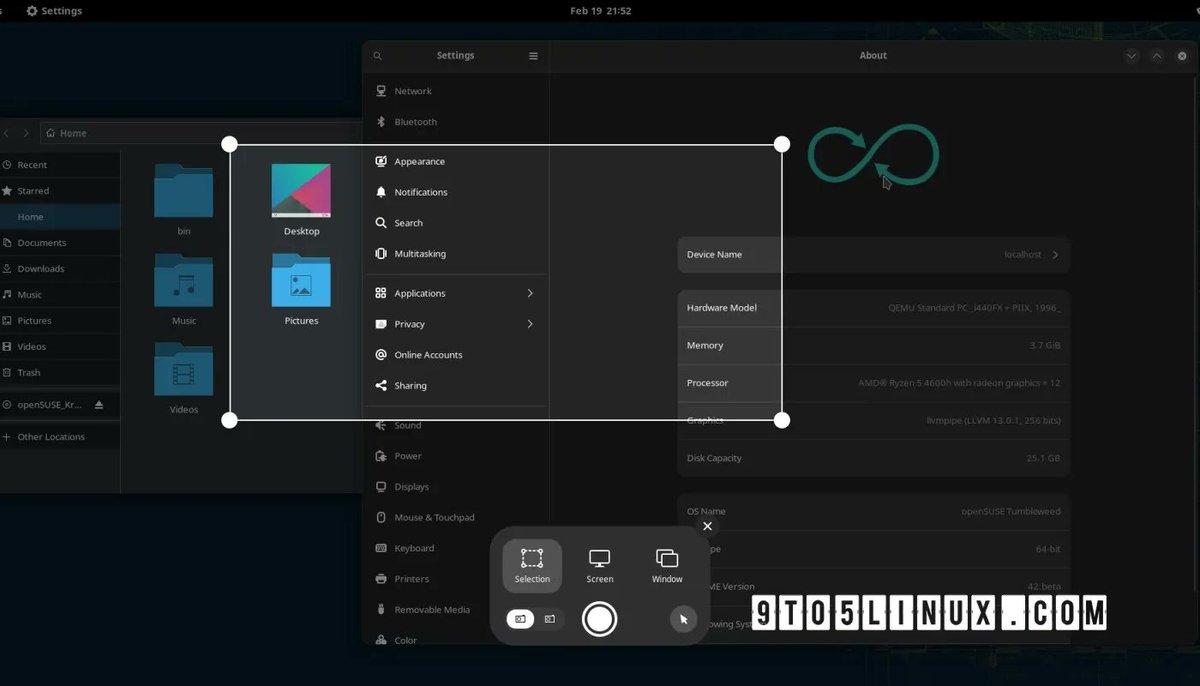Screen dimensions: 1200x686
Task: Select the Selection screenshot mode
Action: point(532,566)
